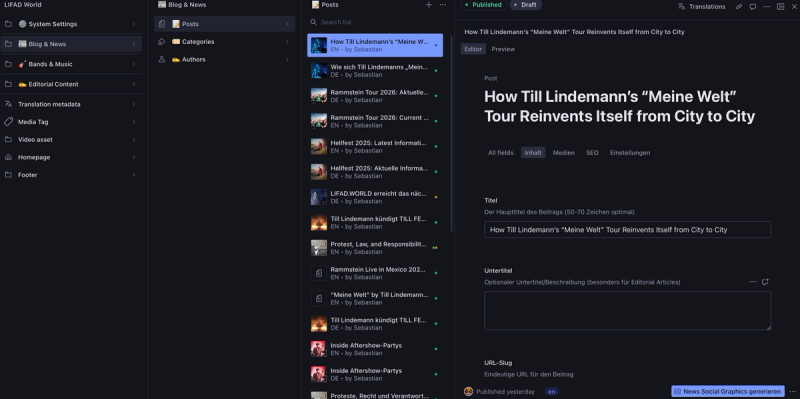This screenshot has height=399, width=800.
Task: Select Einstellungen field group tab
Action: 630,153
